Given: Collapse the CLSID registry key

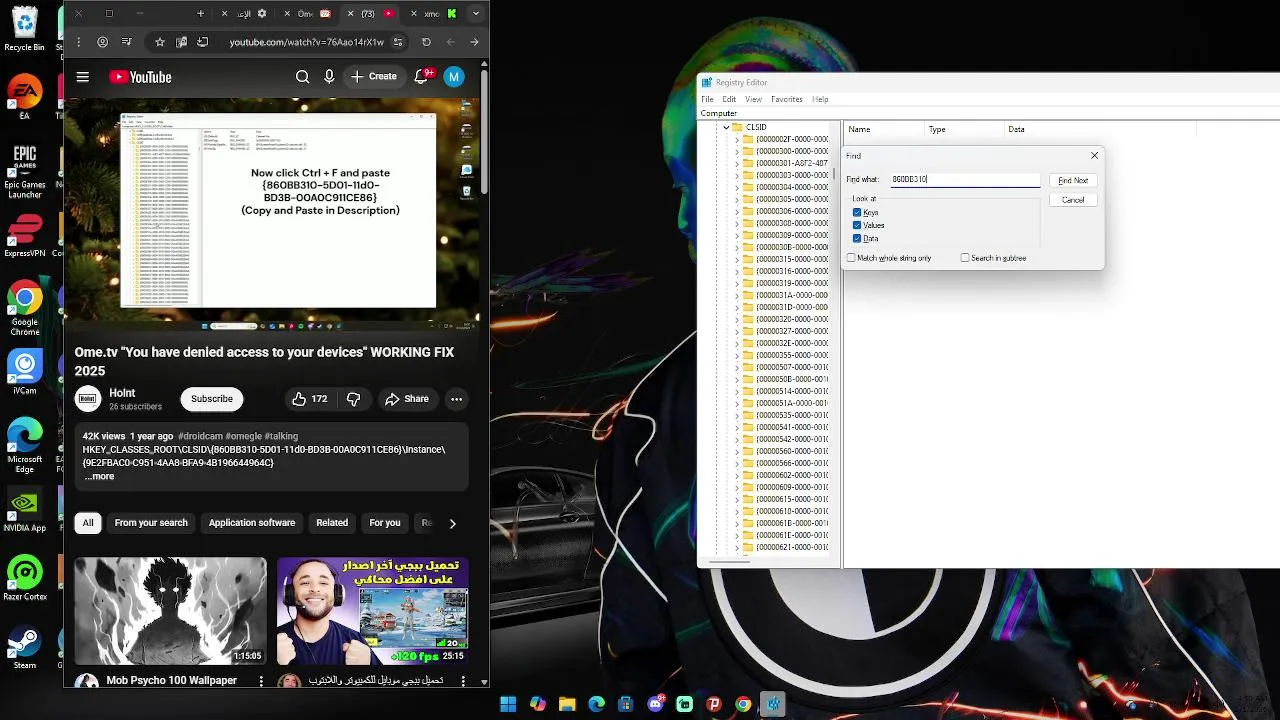Looking at the screenshot, I should (726, 127).
